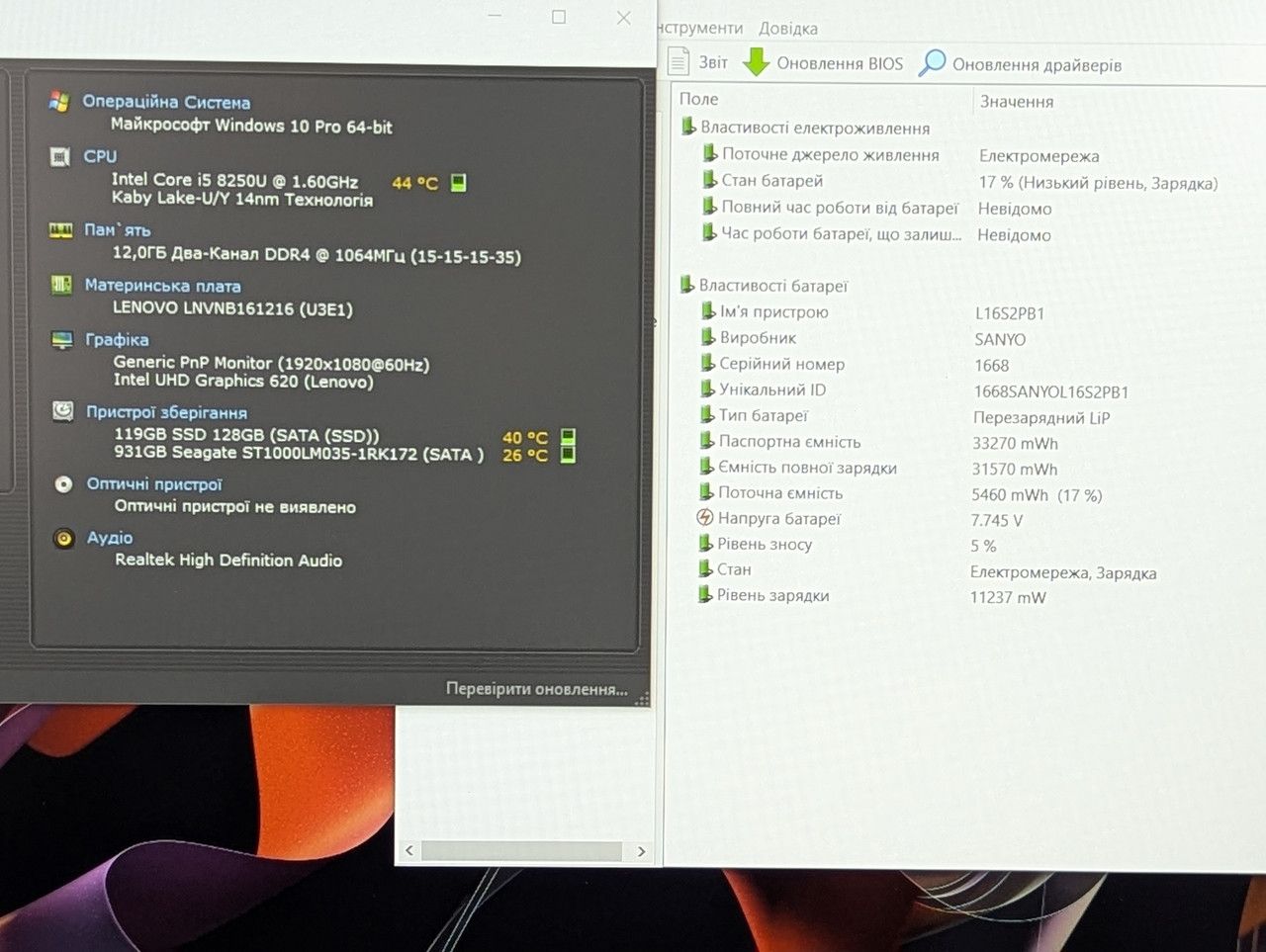Click the Seagate drive temperature icon near 26 °C
This screenshot has width=1266, height=952.
(x=568, y=455)
